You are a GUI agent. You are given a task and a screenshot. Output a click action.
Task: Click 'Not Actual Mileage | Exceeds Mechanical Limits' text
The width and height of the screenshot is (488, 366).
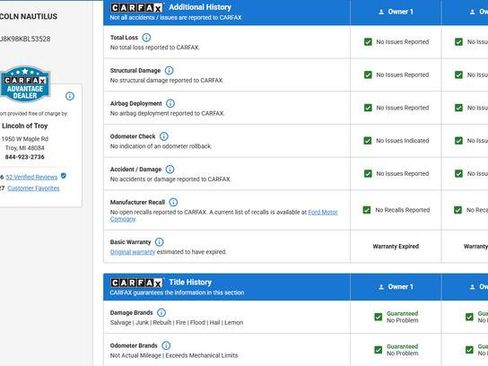174,355
